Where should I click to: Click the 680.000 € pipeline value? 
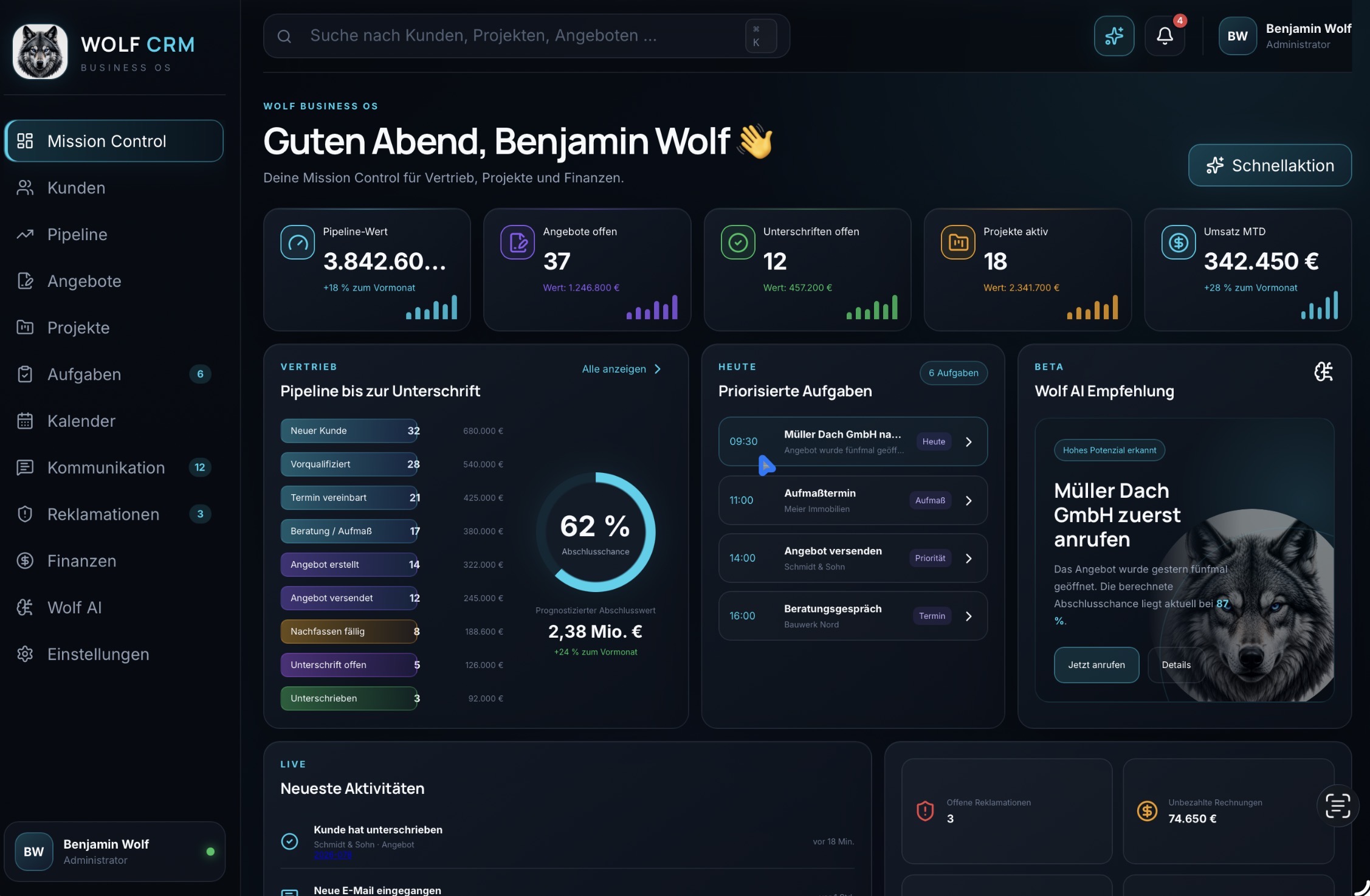[483, 431]
